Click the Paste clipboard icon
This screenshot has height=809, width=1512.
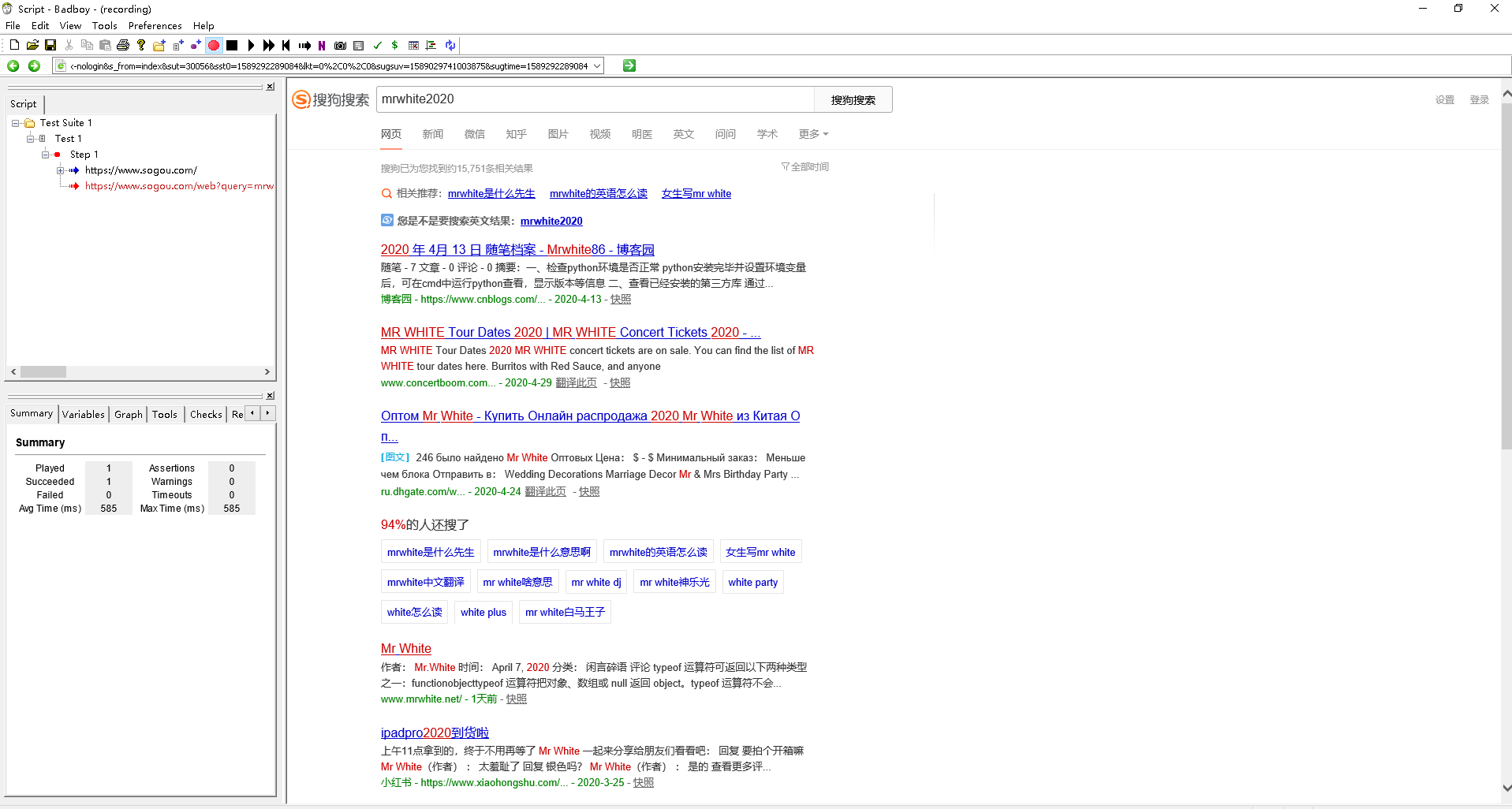pos(105,46)
